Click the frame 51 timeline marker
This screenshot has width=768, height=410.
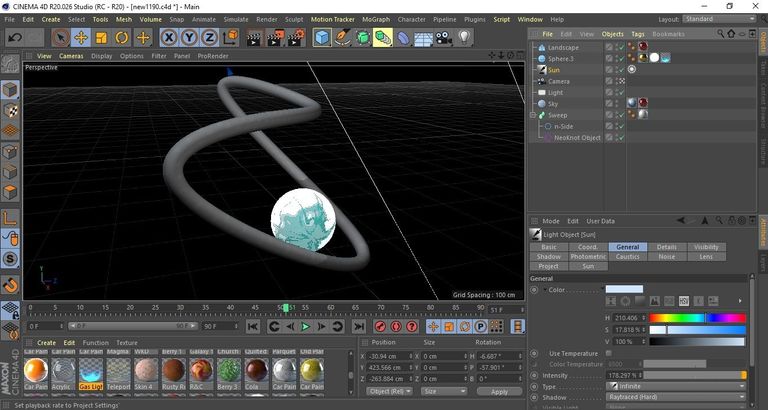[286, 308]
